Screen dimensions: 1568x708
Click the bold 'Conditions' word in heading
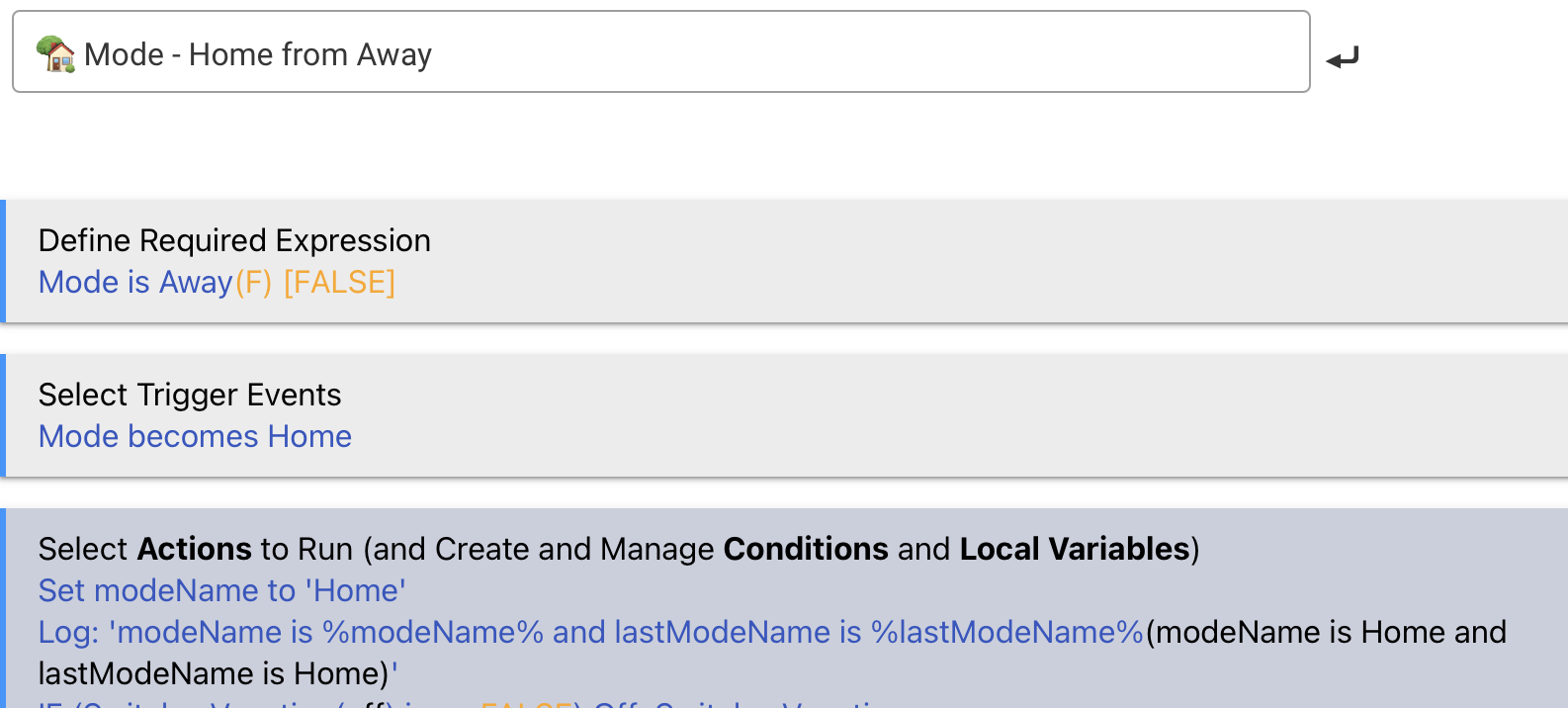(x=806, y=549)
